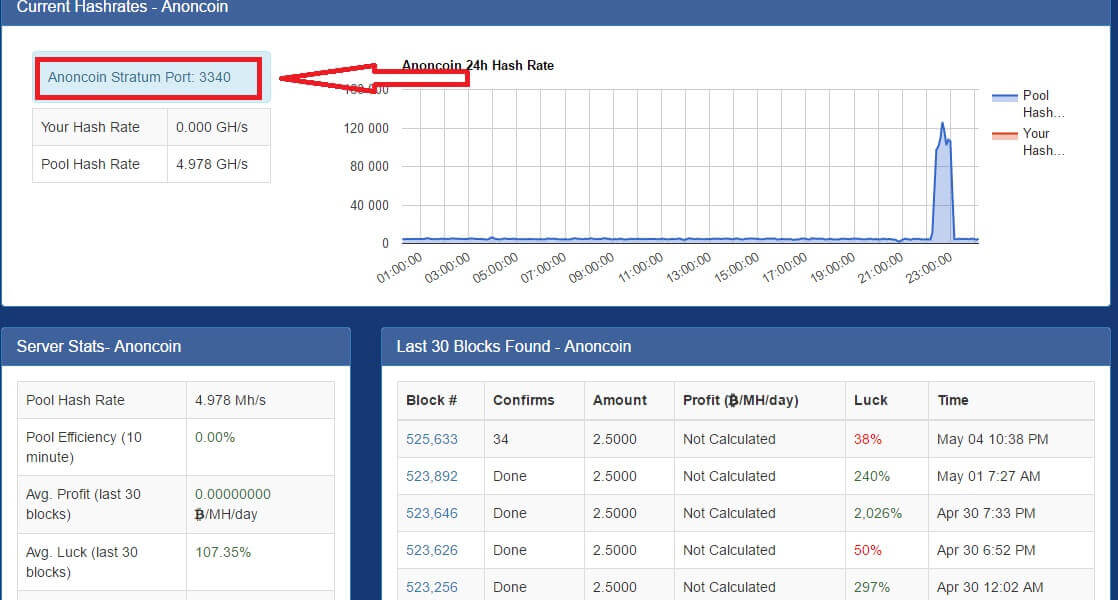Open block 523,646 link
This screenshot has height=600, width=1118.
pos(431,513)
